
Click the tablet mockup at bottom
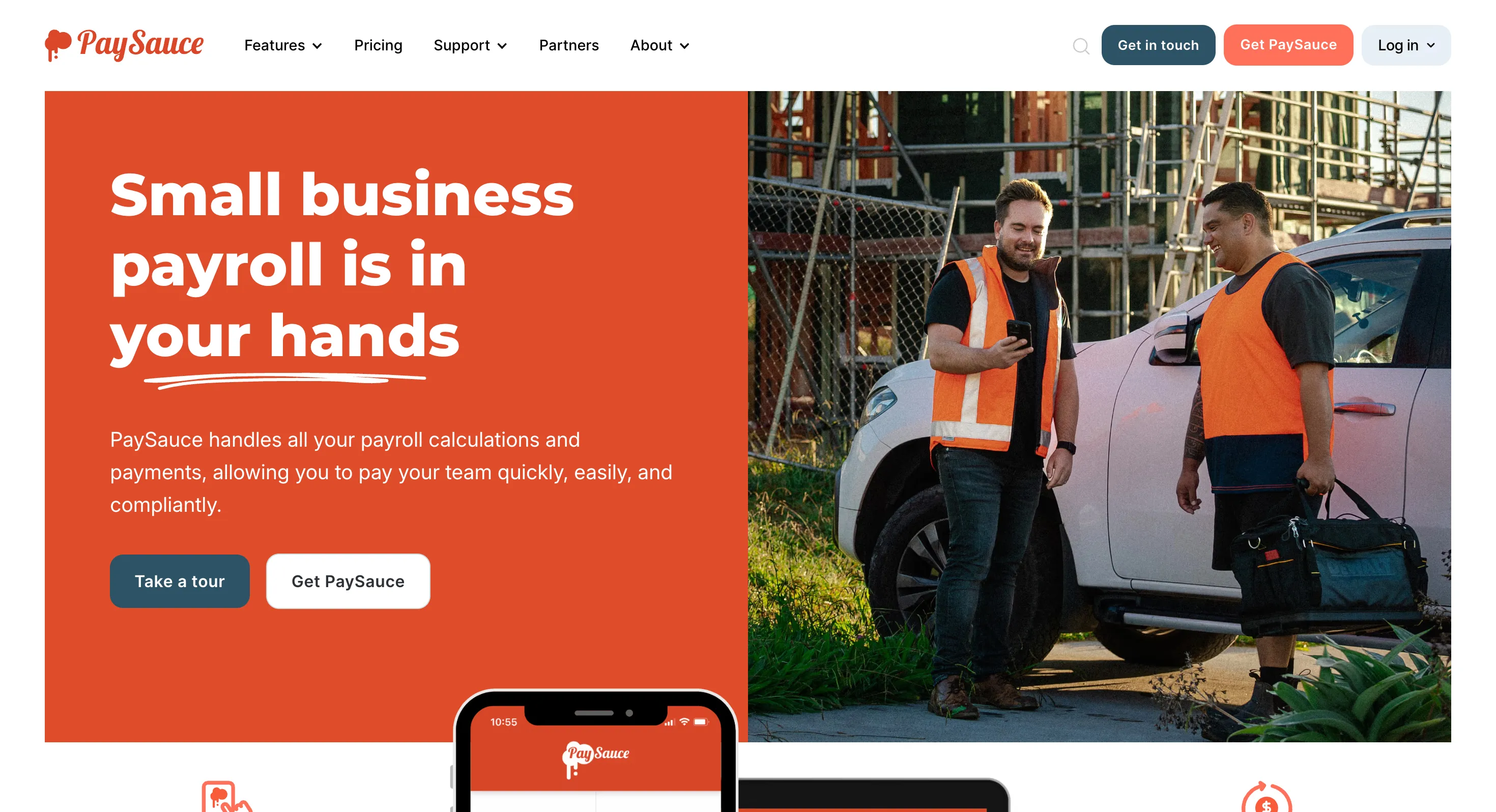874,795
